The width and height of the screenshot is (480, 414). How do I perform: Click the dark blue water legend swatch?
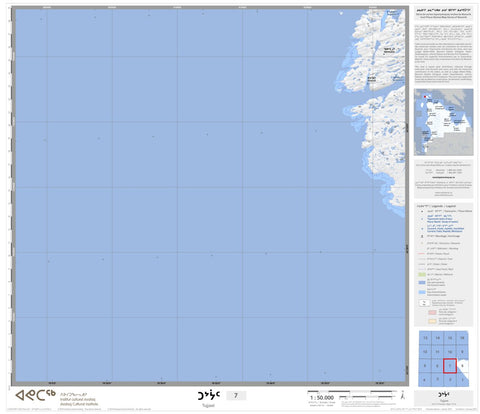point(422,283)
